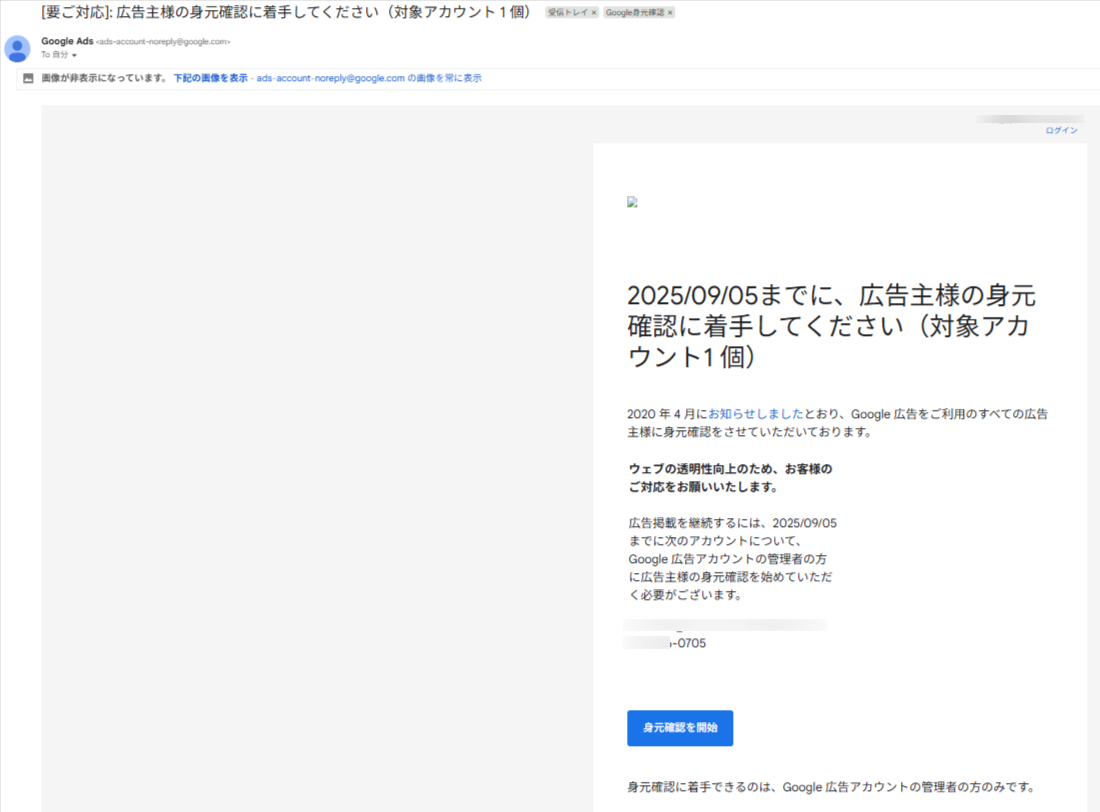The image size is (1100, 812).
Task: Click the 画像が非表示になっています notice text
Action: 104,78
